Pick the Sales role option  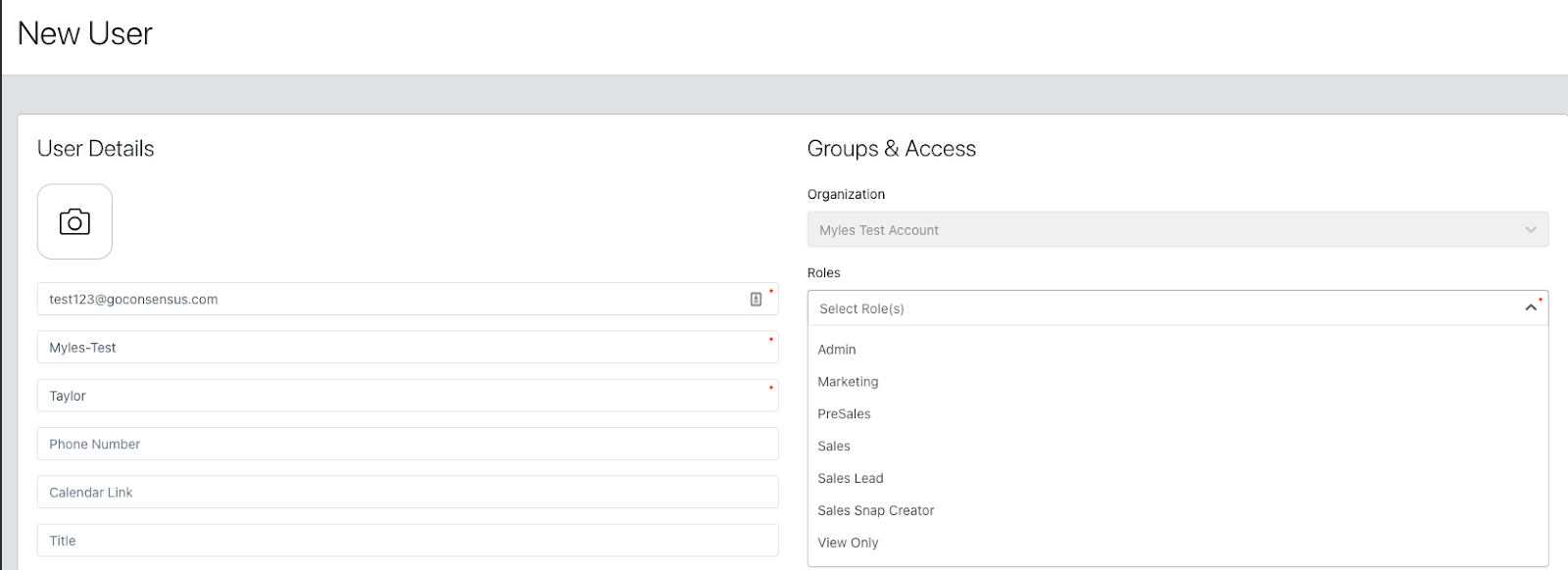coord(834,447)
